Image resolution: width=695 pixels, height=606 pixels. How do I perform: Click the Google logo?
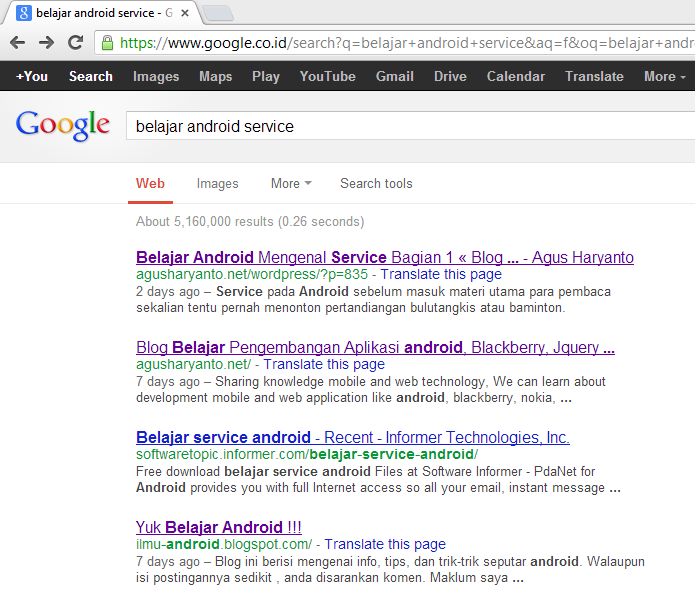tap(62, 125)
